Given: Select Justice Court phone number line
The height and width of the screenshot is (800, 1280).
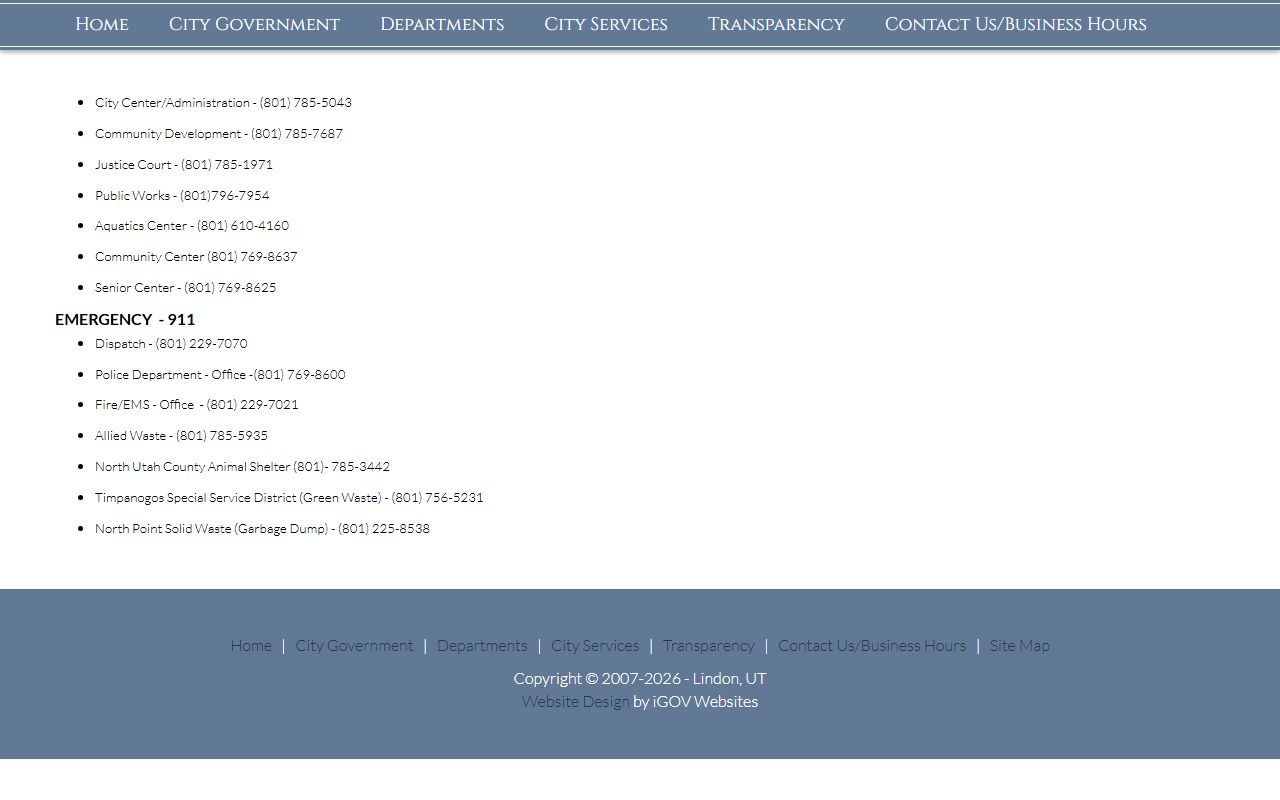Looking at the screenshot, I should (x=184, y=164).
